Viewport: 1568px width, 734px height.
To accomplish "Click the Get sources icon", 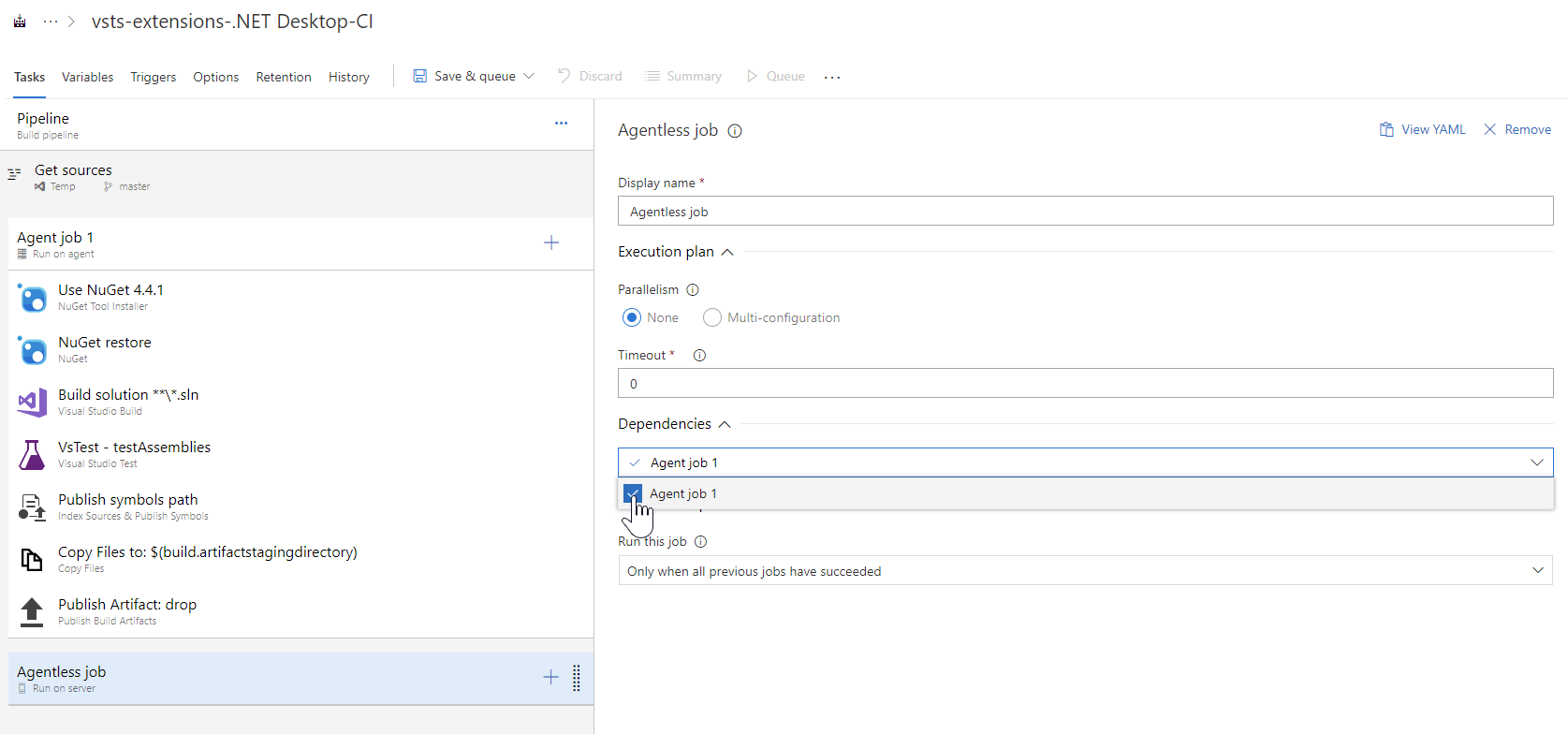I will coord(14,174).
